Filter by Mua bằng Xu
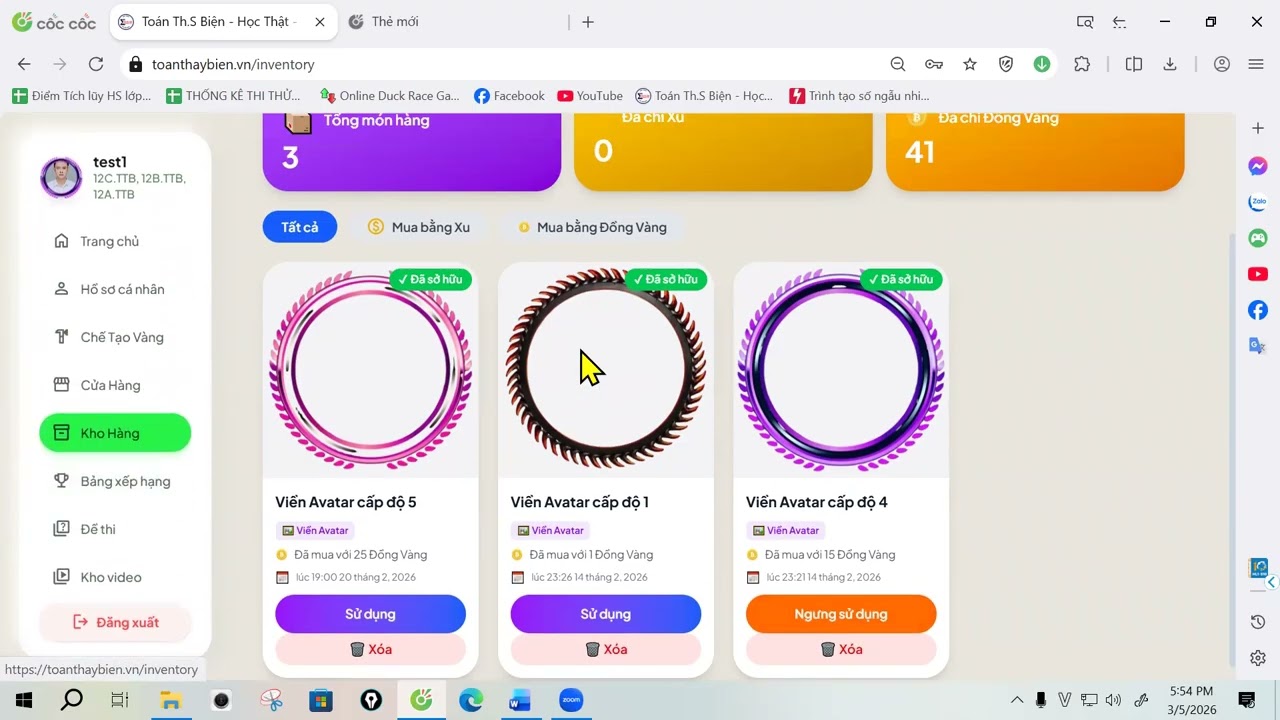Screen dimensions: 1280x720 tap(418, 227)
